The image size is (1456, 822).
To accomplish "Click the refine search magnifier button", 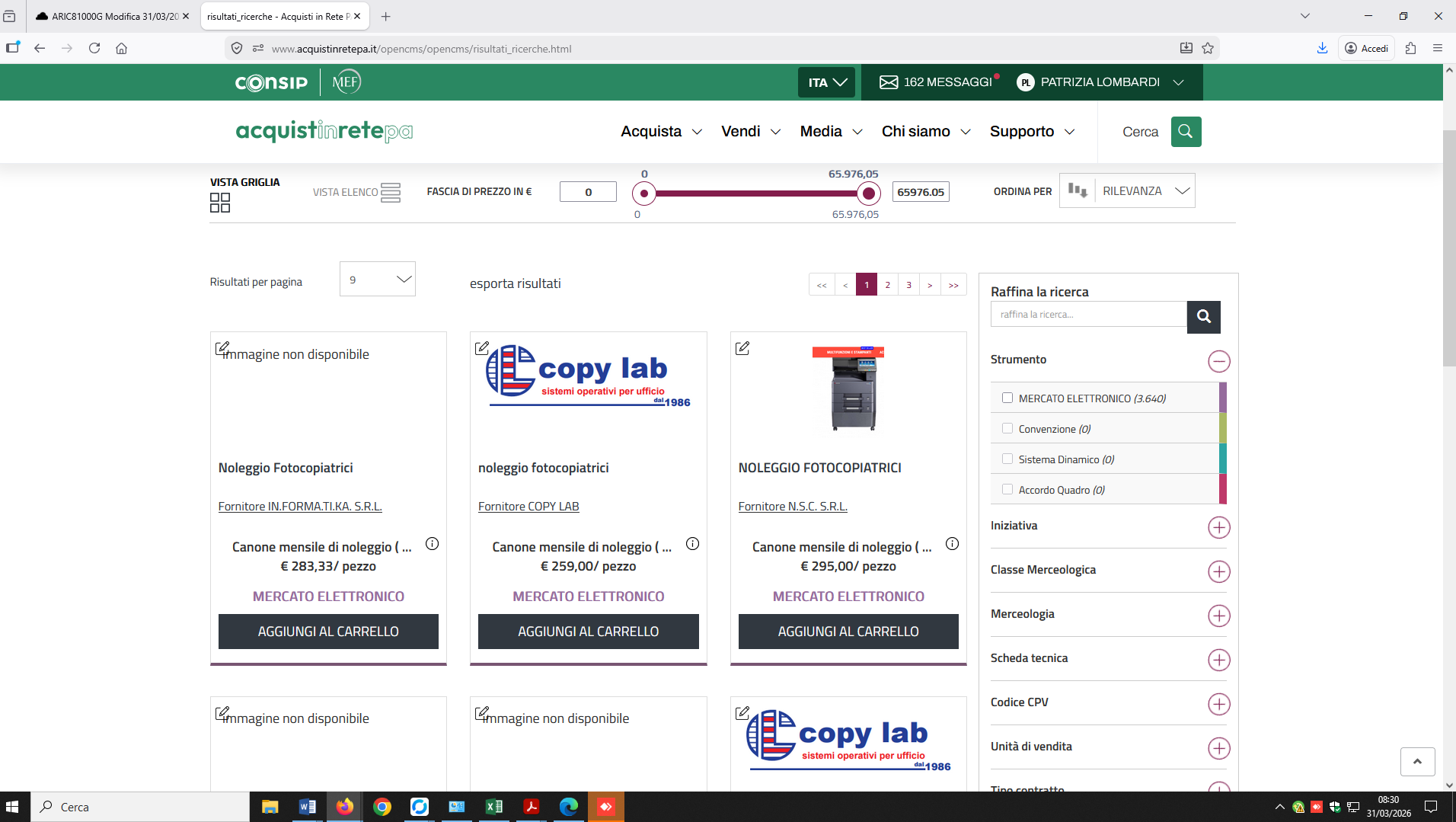I will pos(1203,316).
